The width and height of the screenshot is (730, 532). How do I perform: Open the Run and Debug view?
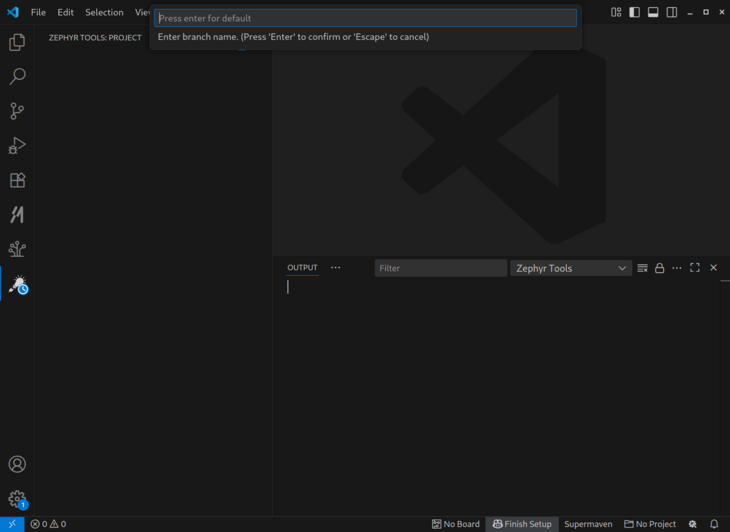(17, 146)
